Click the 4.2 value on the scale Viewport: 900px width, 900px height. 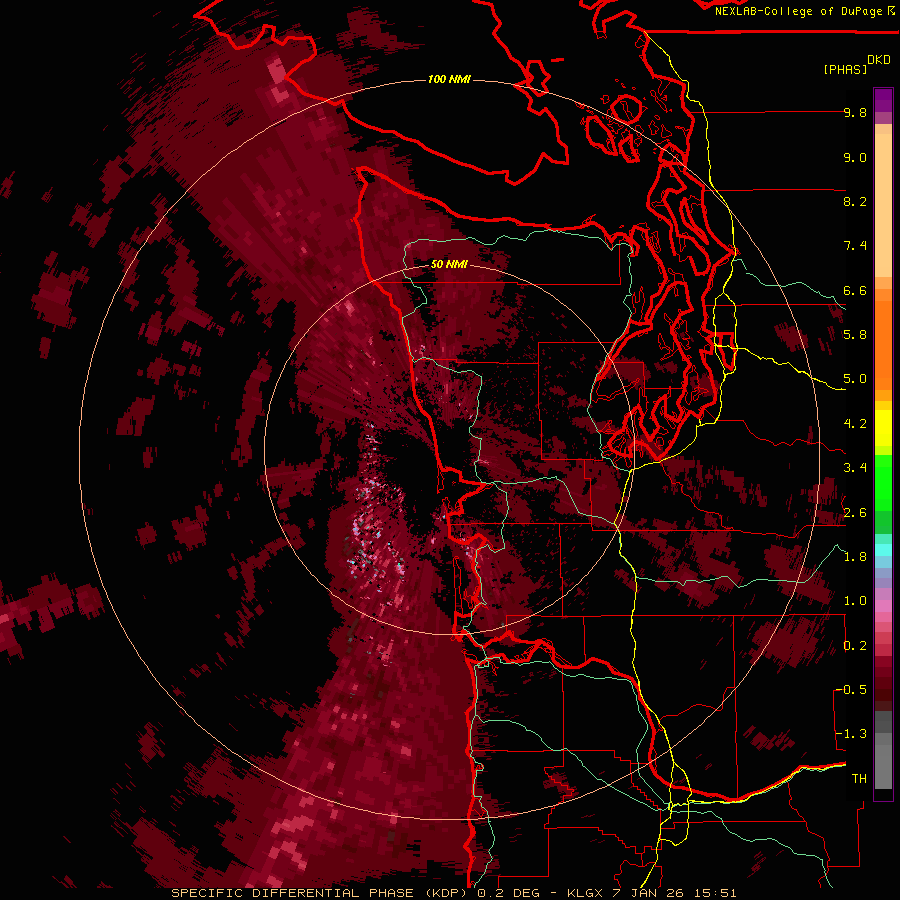855,424
